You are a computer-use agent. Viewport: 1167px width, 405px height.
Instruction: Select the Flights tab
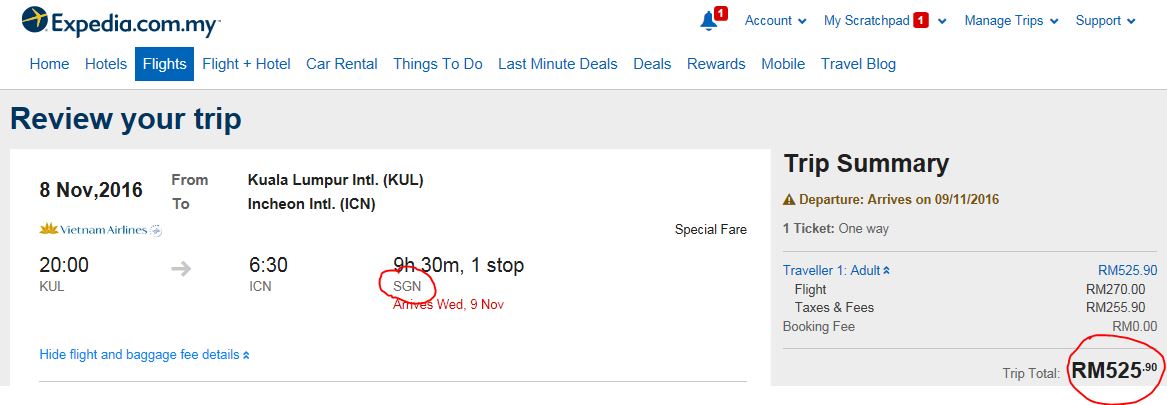click(x=164, y=64)
